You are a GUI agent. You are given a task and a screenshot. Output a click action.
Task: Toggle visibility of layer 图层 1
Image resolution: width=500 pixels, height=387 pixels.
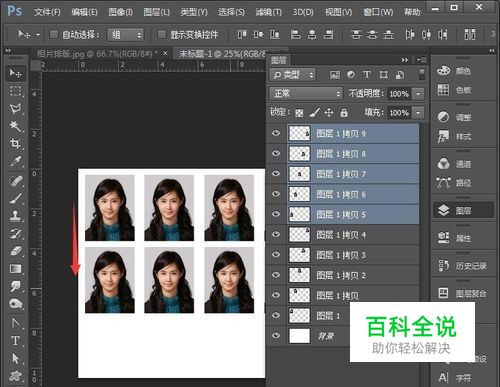[276, 315]
